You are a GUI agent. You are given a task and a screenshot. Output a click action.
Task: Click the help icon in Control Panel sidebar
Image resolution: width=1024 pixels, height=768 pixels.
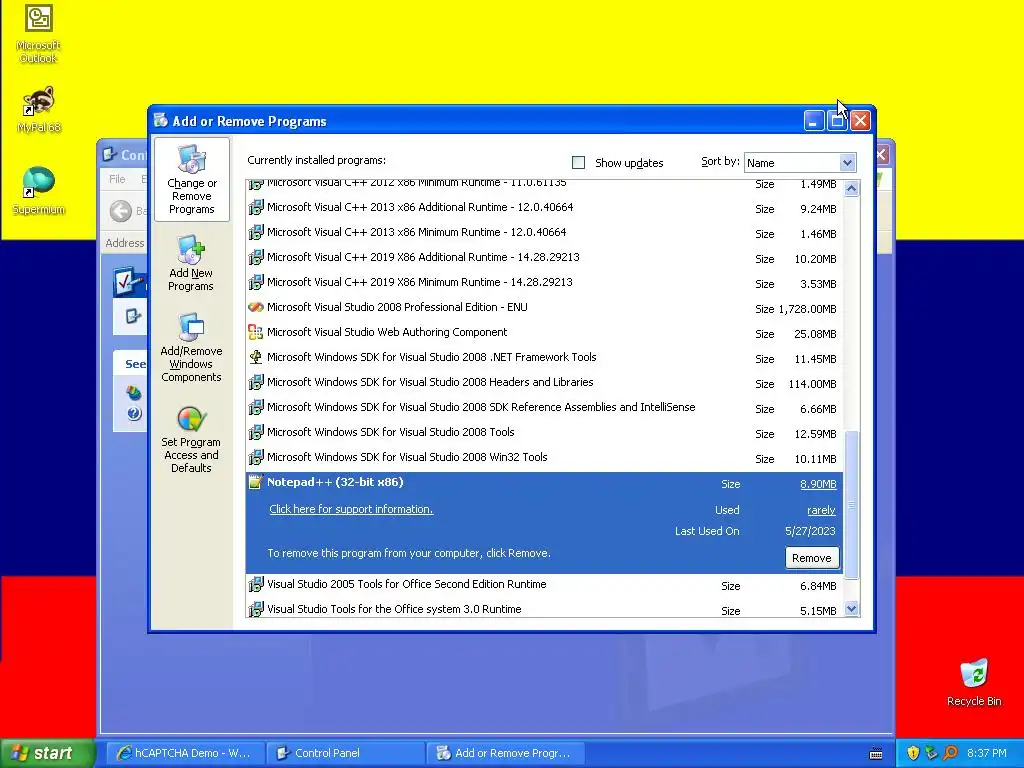[x=134, y=413]
